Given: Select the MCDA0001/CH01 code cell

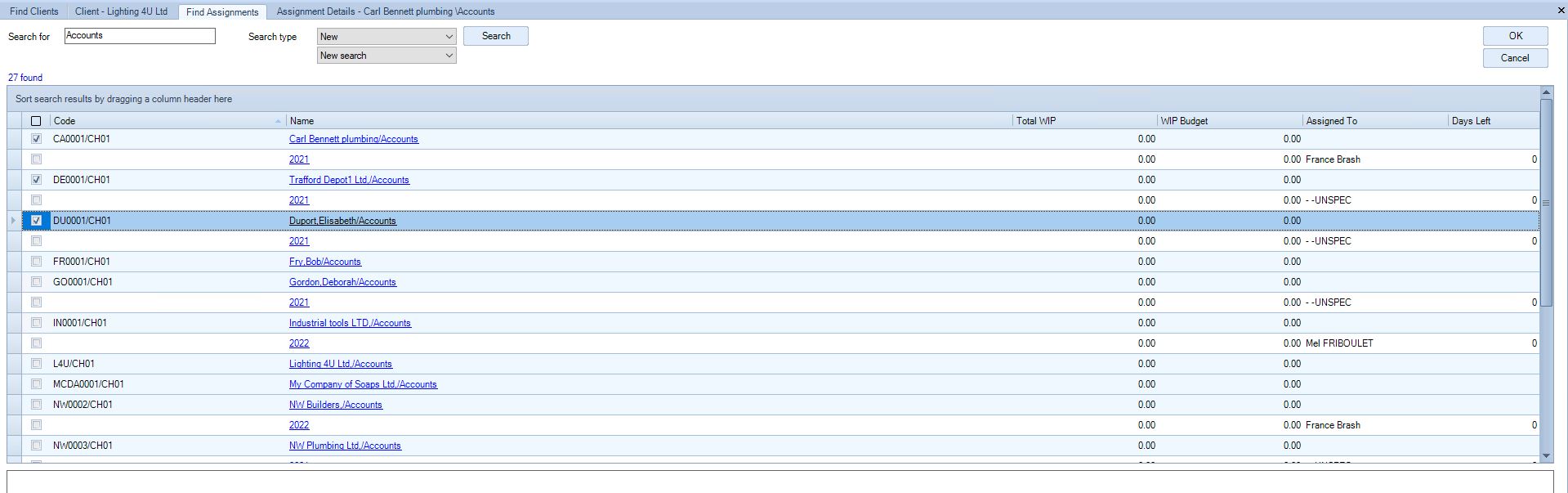Looking at the screenshot, I should [x=168, y=384].
